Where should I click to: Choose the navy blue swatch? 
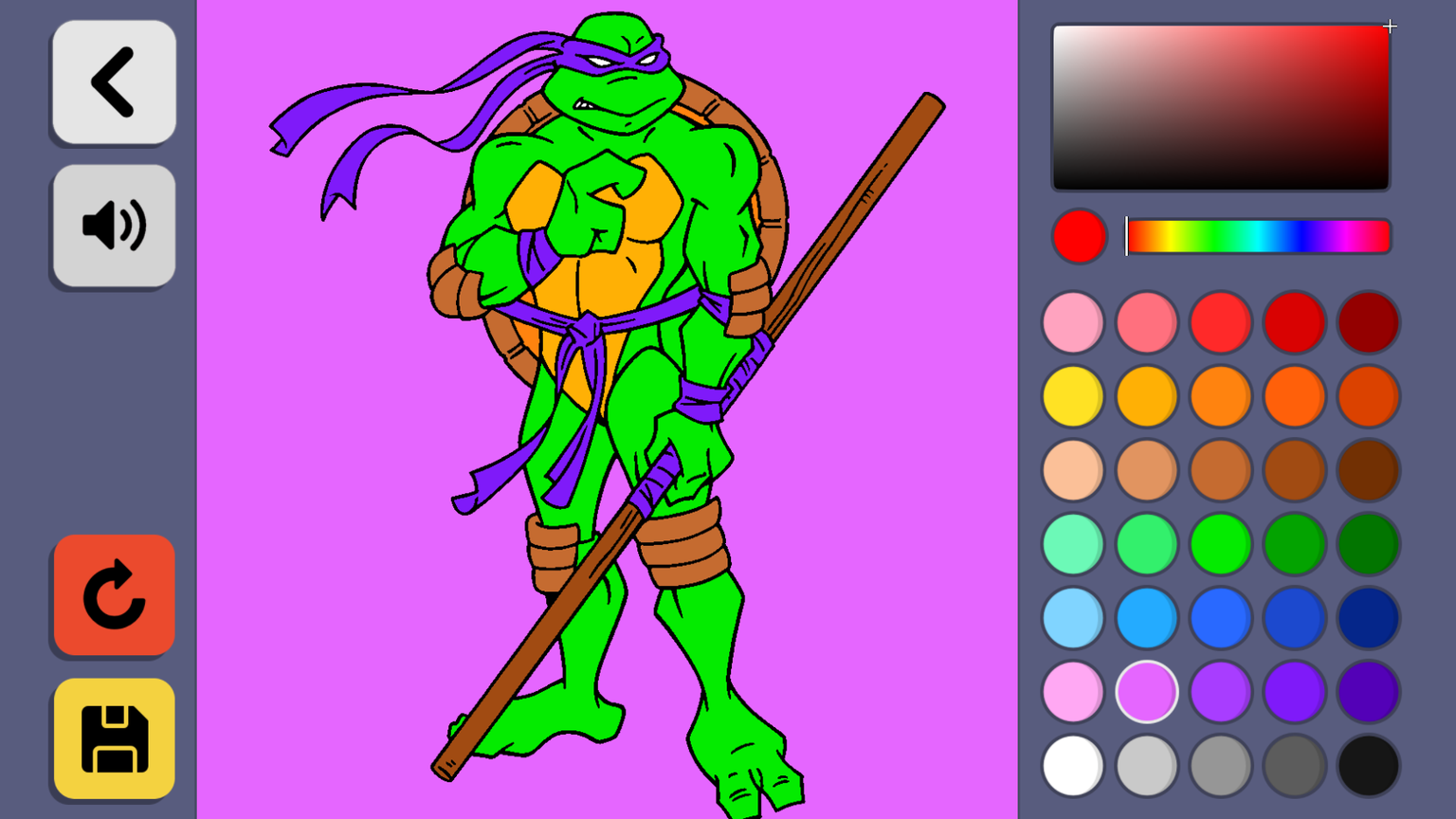point(1368,618)
